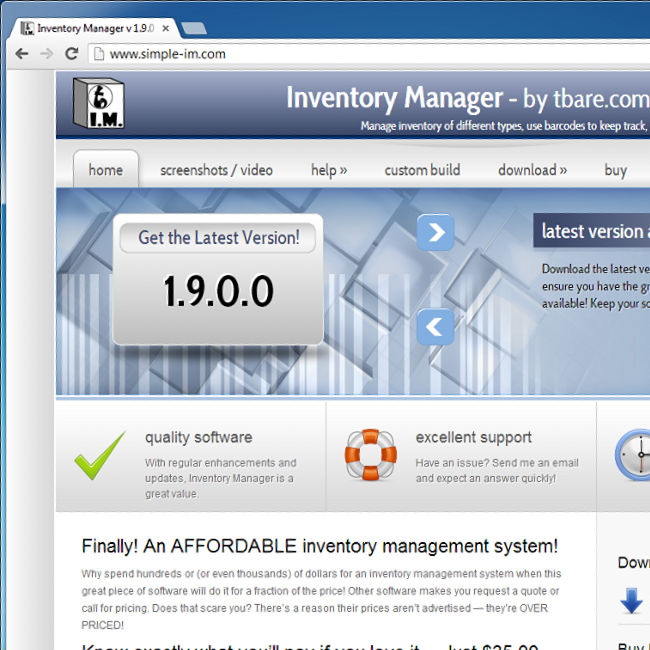Click the blue clock icon
The width and height of the screenshot is (650, 650).
point(633,455)
